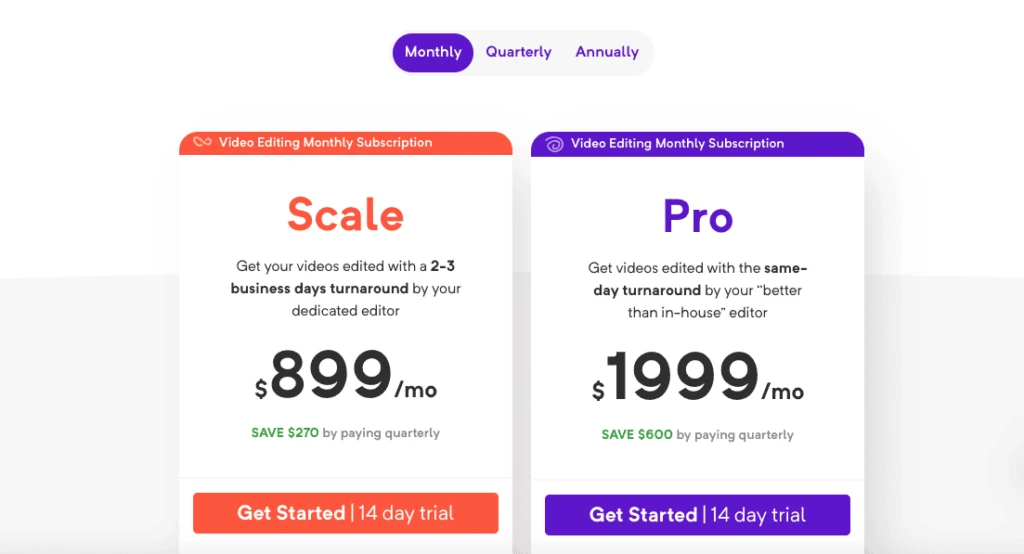
Task: Click the orange Scale plan heading
Action: click(x=345, y=214)
